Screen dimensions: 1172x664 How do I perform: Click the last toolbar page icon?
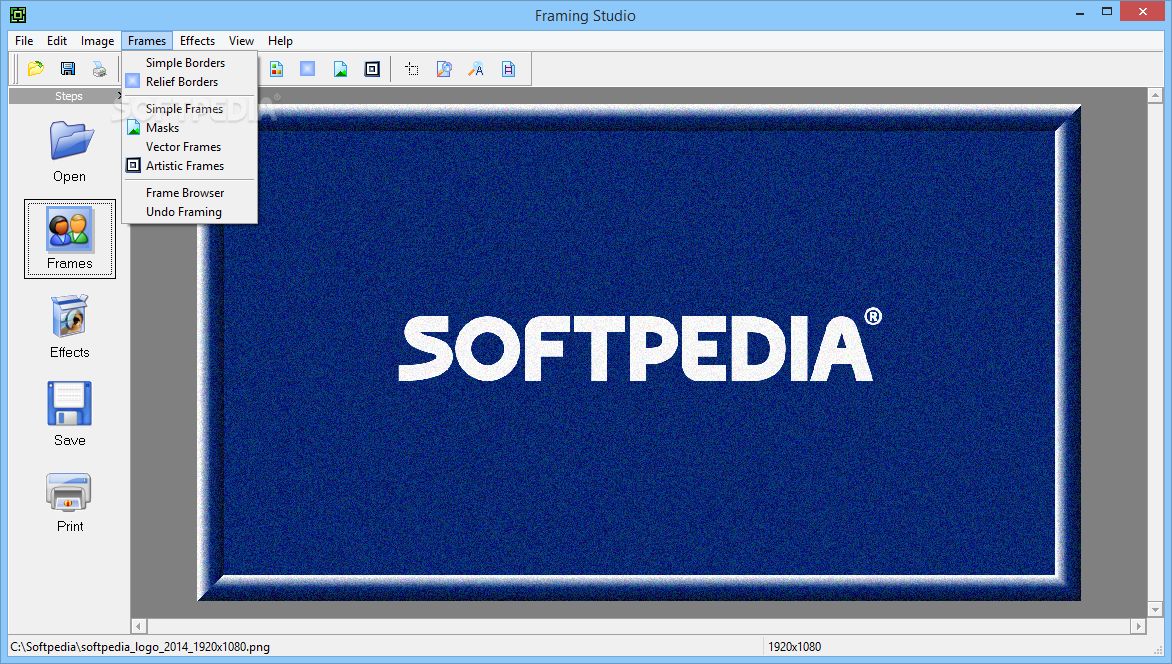pyautogui.click(x=508, y=69)
